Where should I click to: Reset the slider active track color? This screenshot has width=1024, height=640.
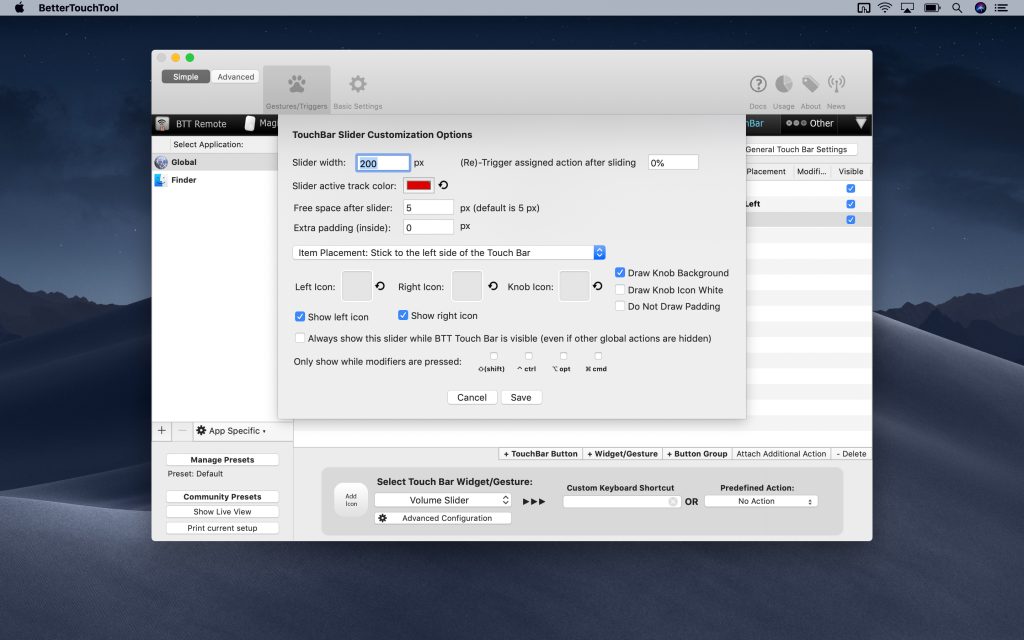coord(443,185)
